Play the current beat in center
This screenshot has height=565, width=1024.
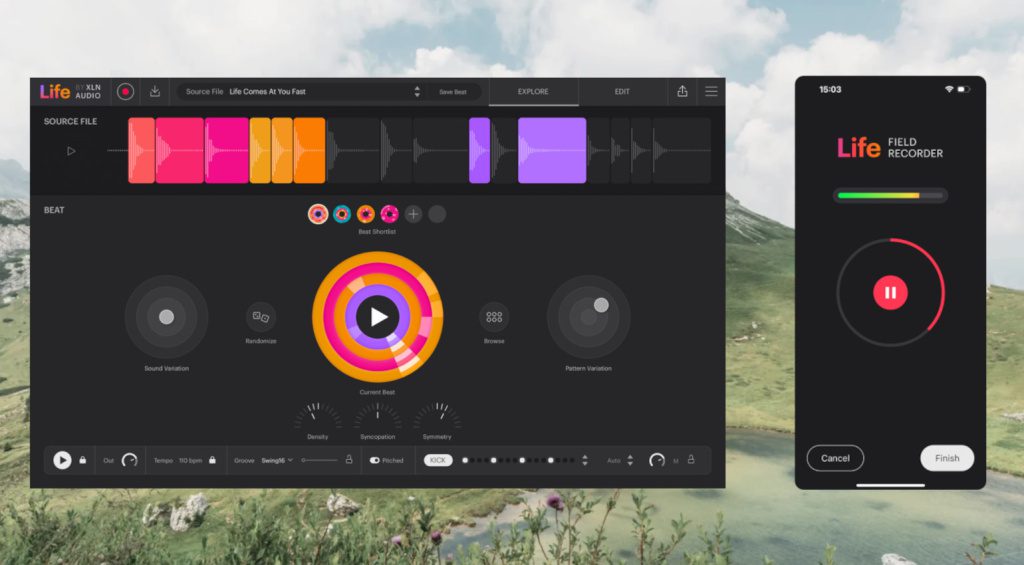[378, 317]
